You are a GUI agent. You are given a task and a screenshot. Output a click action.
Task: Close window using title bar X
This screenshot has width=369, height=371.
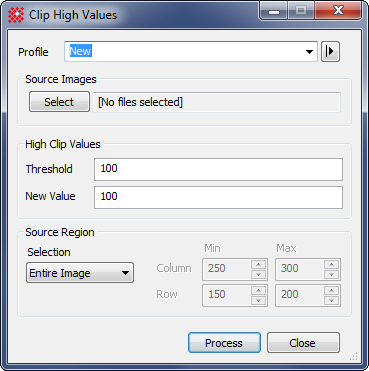(x=338, y=11)
